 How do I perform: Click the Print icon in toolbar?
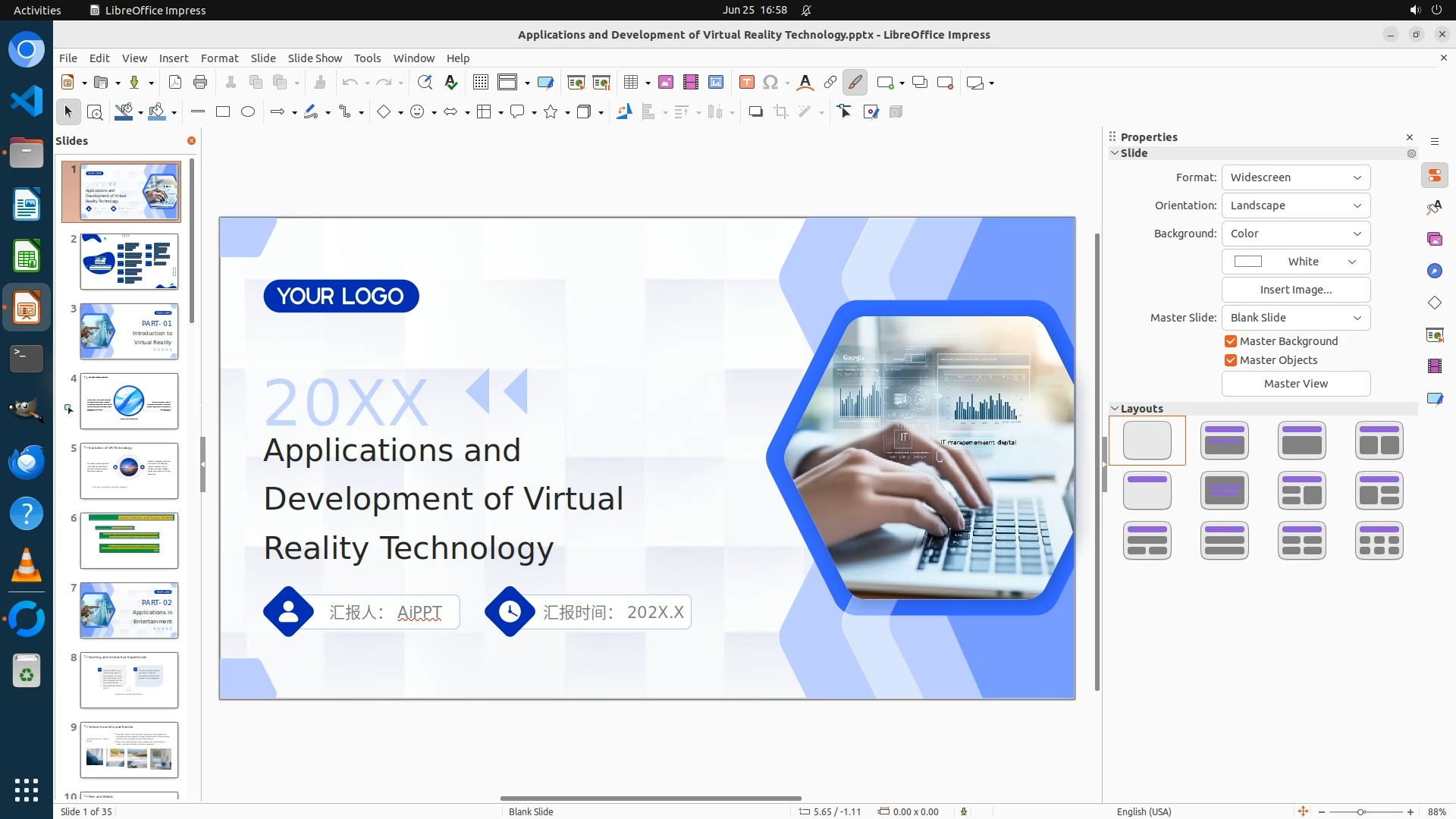[x=200, y=83]
